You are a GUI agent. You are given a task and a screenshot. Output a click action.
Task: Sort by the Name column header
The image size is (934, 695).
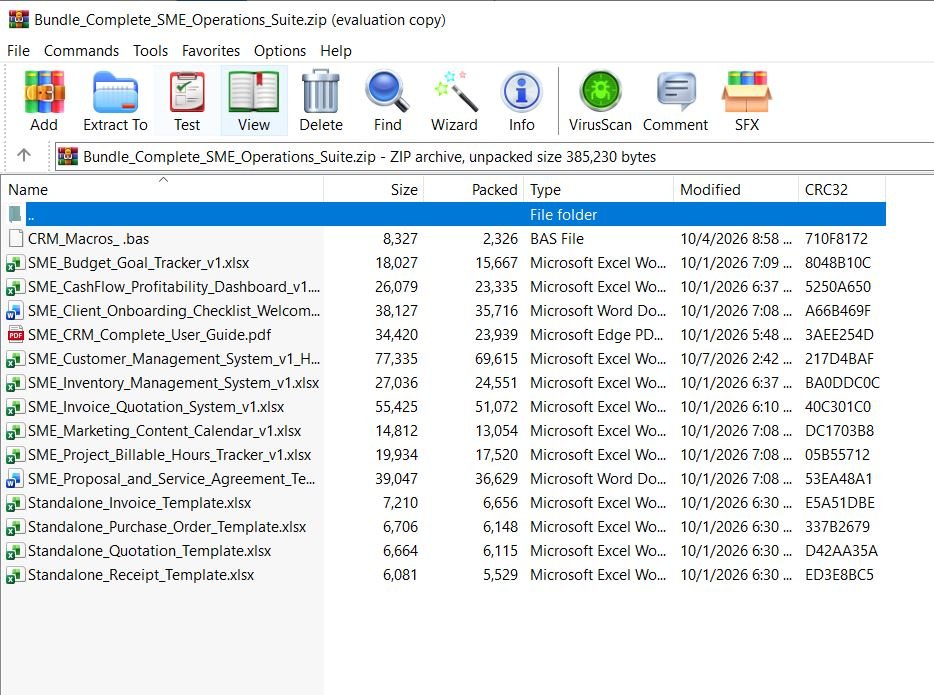[163, 189]
